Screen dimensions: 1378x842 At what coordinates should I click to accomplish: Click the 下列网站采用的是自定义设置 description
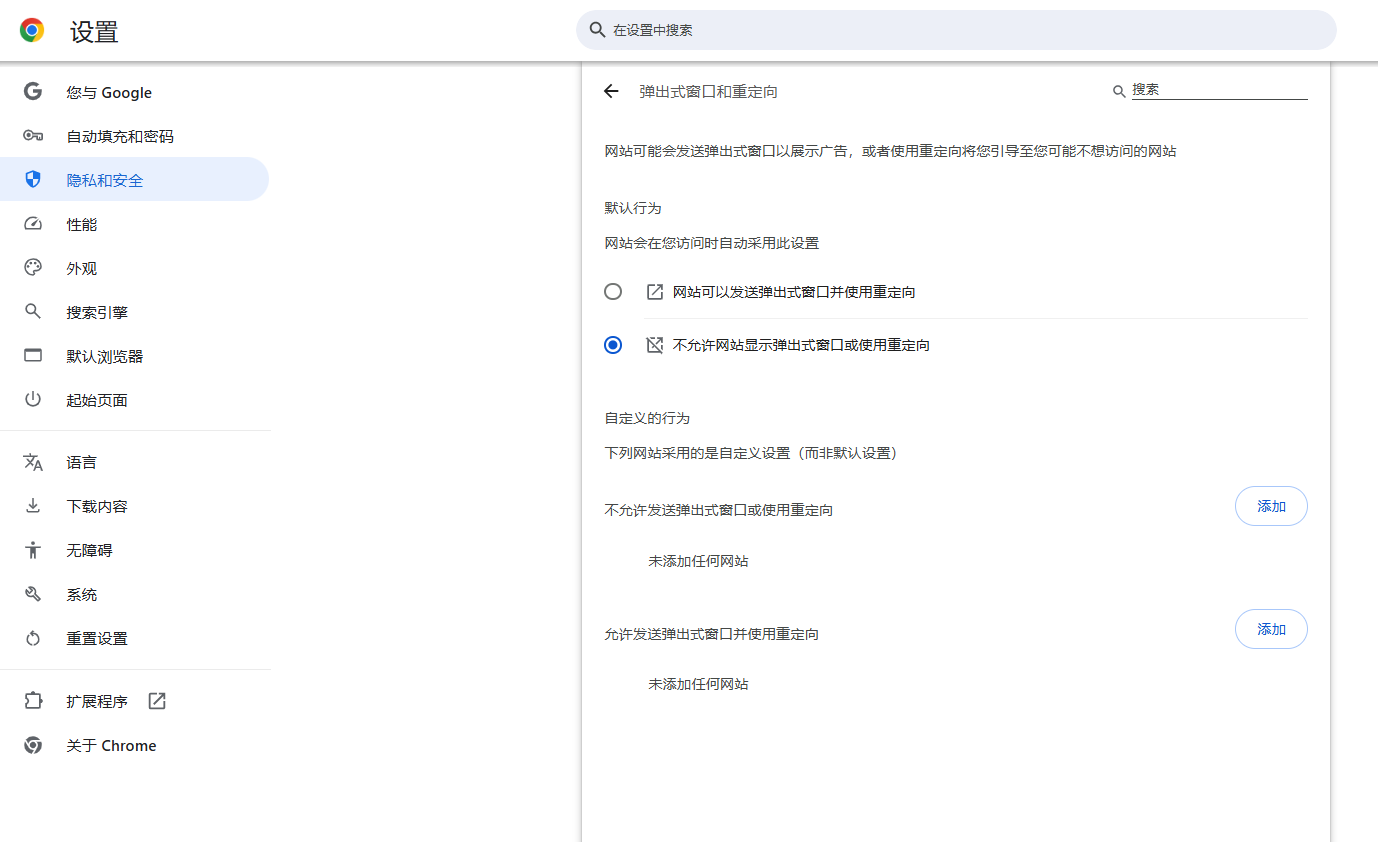pos(751,453)
